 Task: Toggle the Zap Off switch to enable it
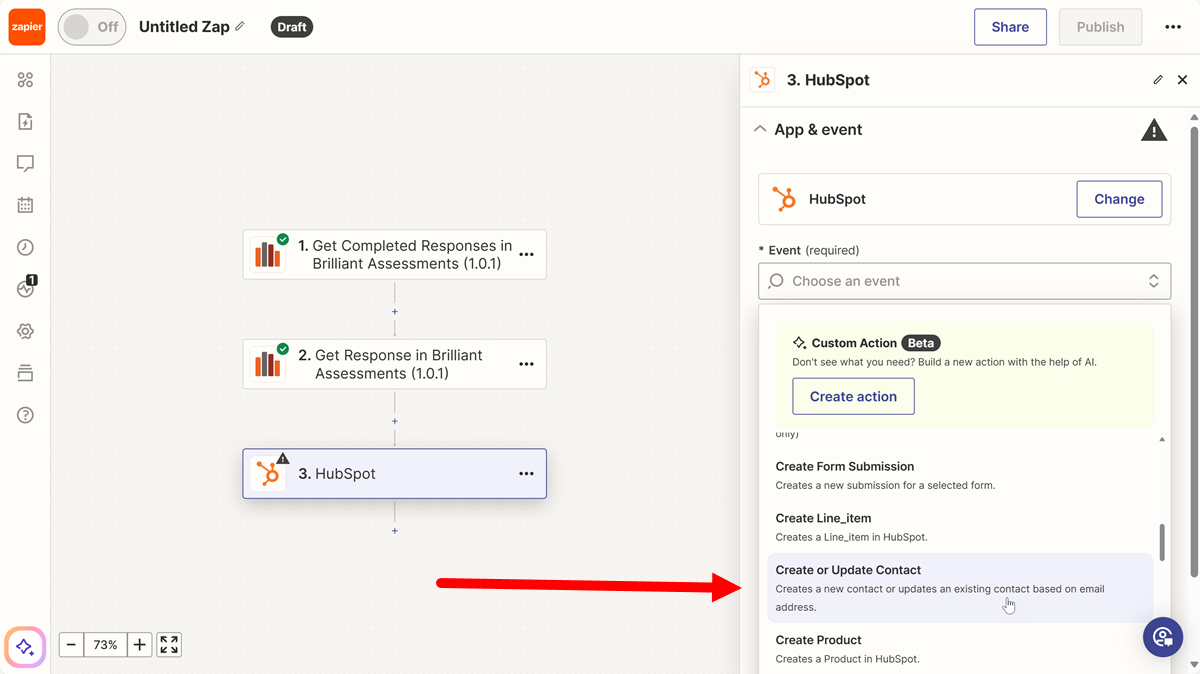[91, 27]
